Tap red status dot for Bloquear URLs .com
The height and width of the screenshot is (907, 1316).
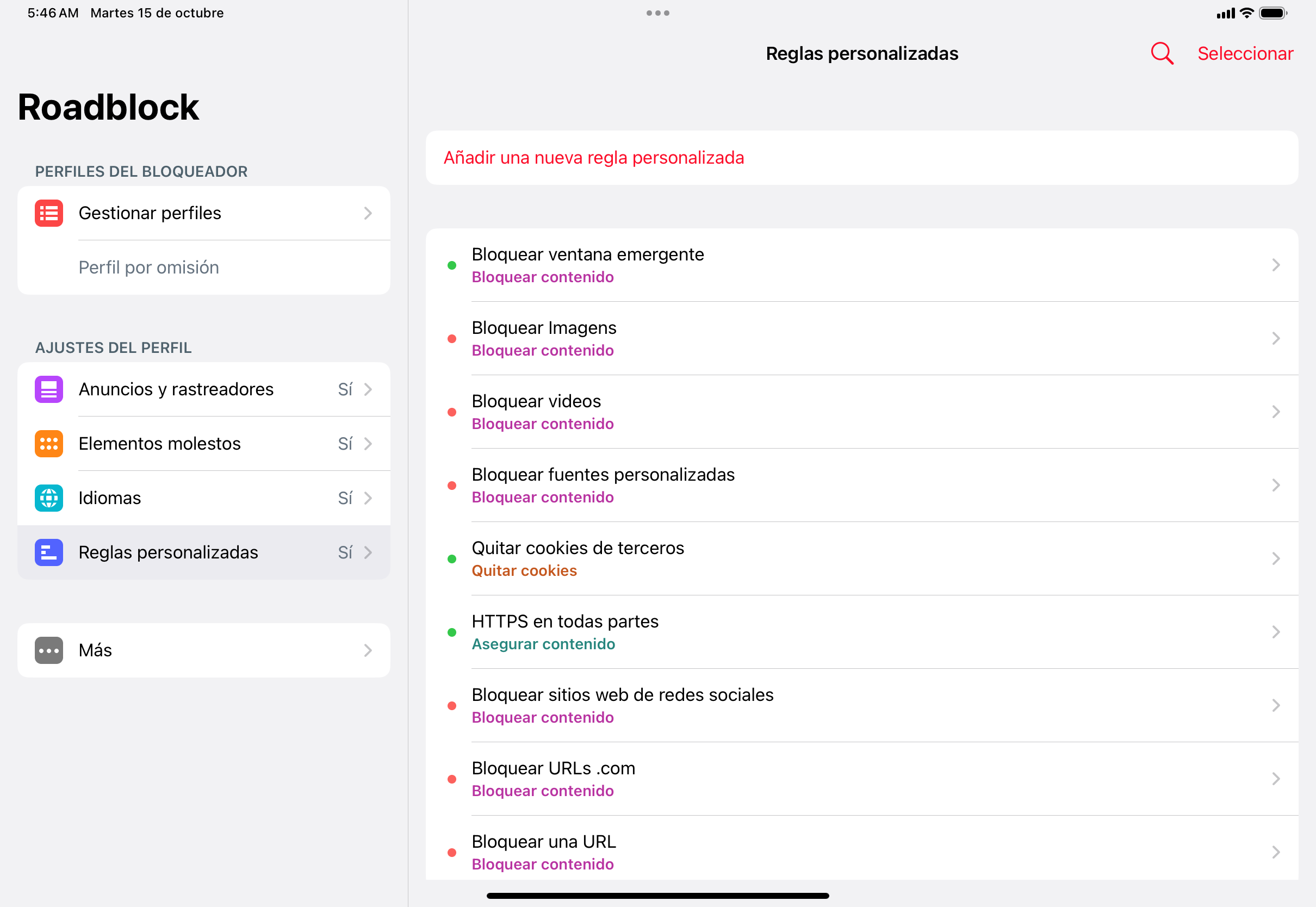[452, 779]
